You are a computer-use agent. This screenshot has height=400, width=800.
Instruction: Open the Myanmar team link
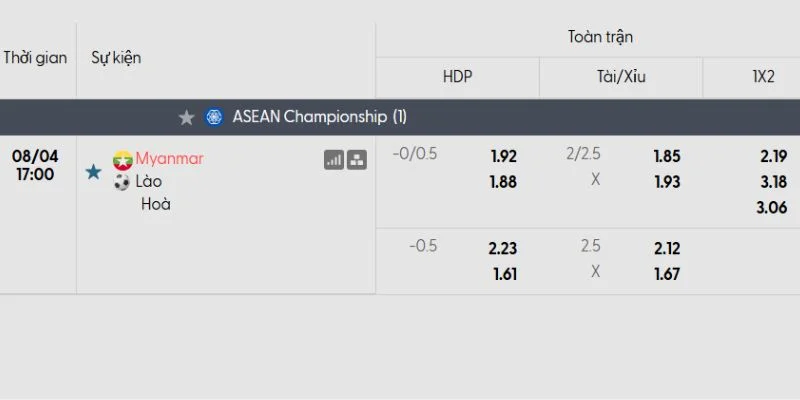coord(169,159)
